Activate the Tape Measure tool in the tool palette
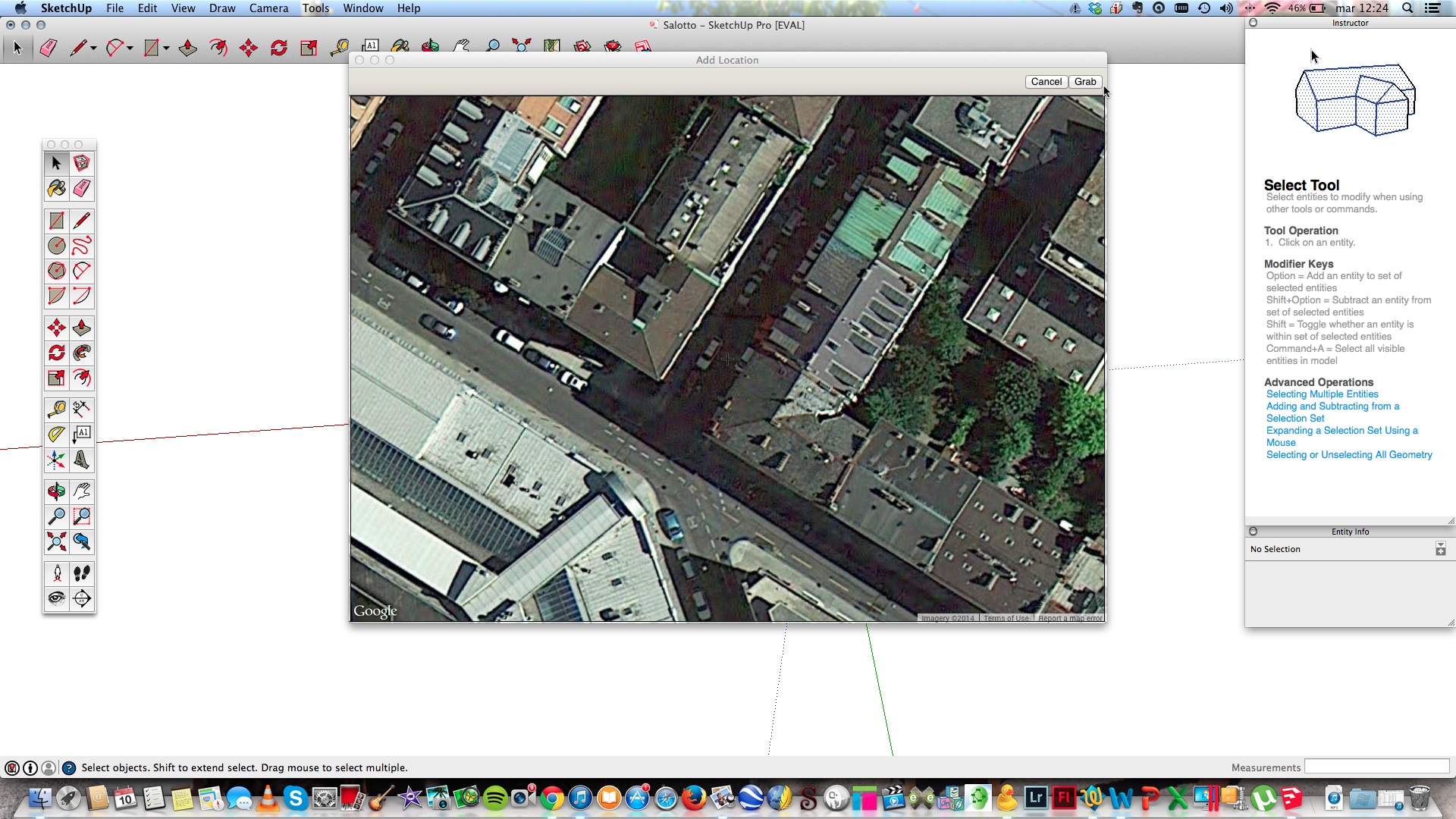1456x819 pixels. (x=56, y=409)
